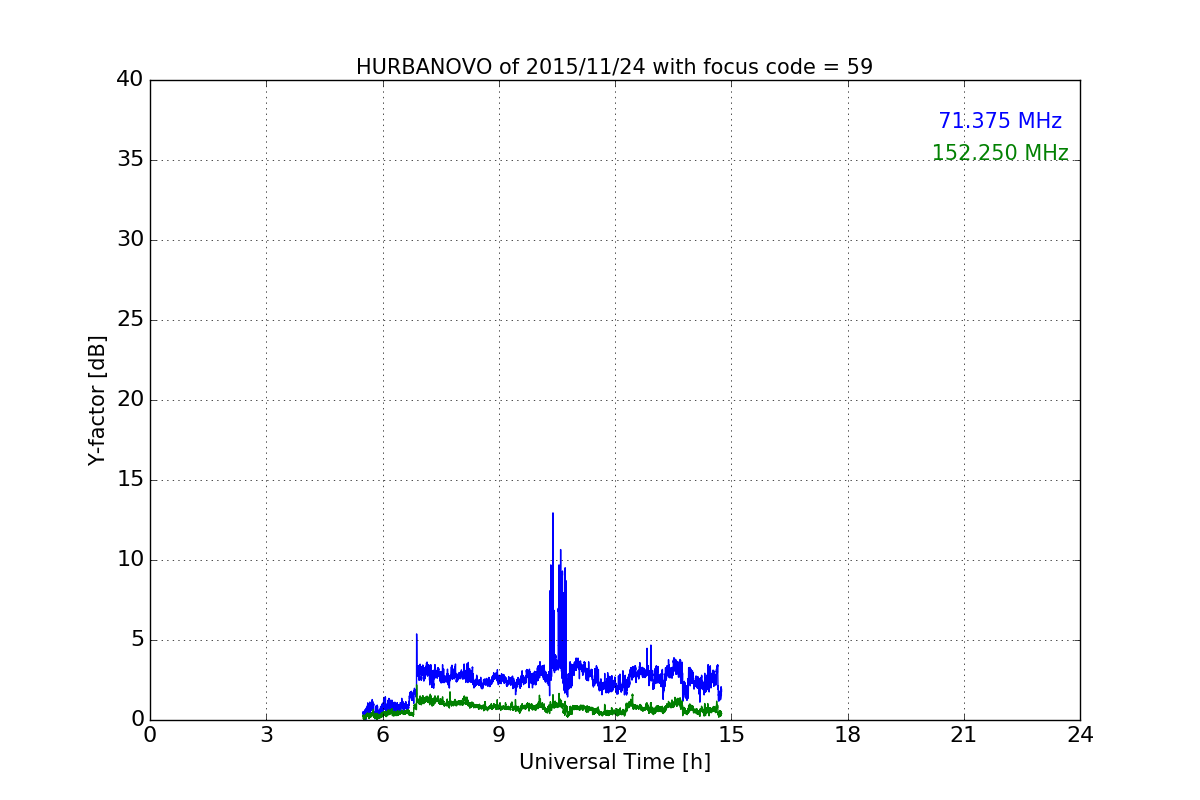Click the tallest blue spike peak near 13 dB
The height and width of the screenshot is (800, 1200).
pos(553,514)
